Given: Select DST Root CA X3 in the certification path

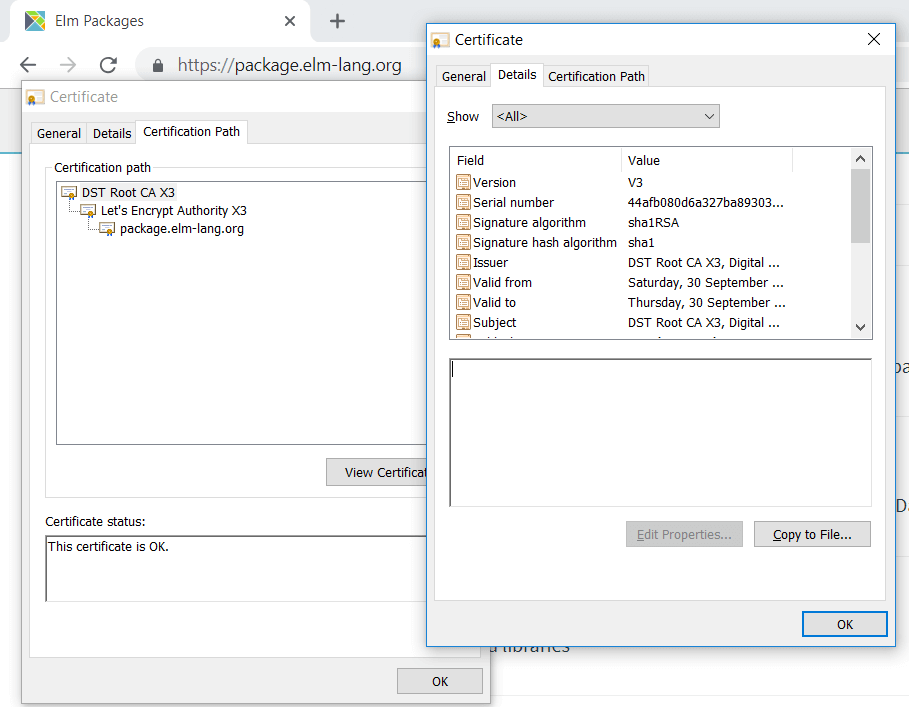Looking at the screenshot, I should click(x=128, y=192).
